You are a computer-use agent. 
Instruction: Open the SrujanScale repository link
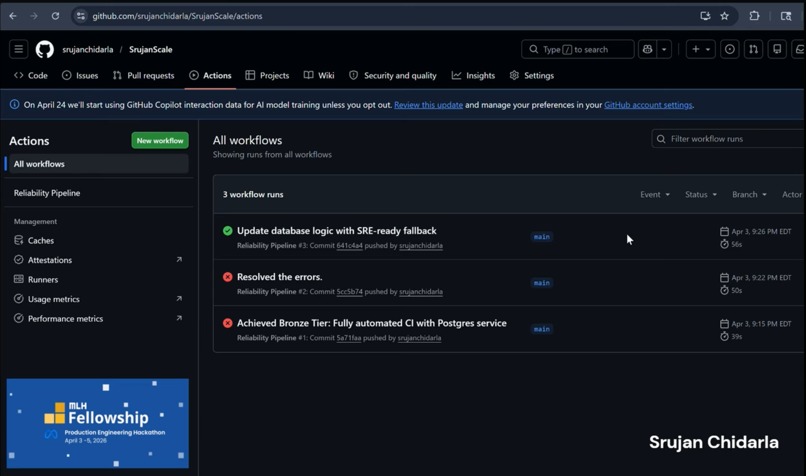pyautogui.click(x=151, y=49)
